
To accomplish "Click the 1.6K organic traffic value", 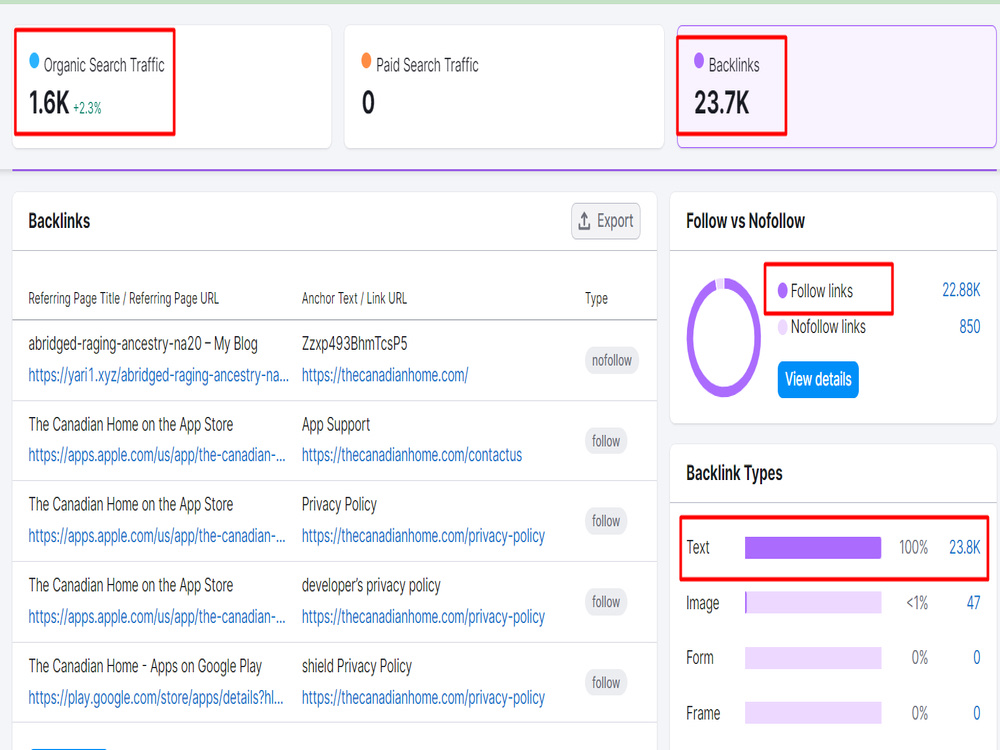I will coord(49,103).
